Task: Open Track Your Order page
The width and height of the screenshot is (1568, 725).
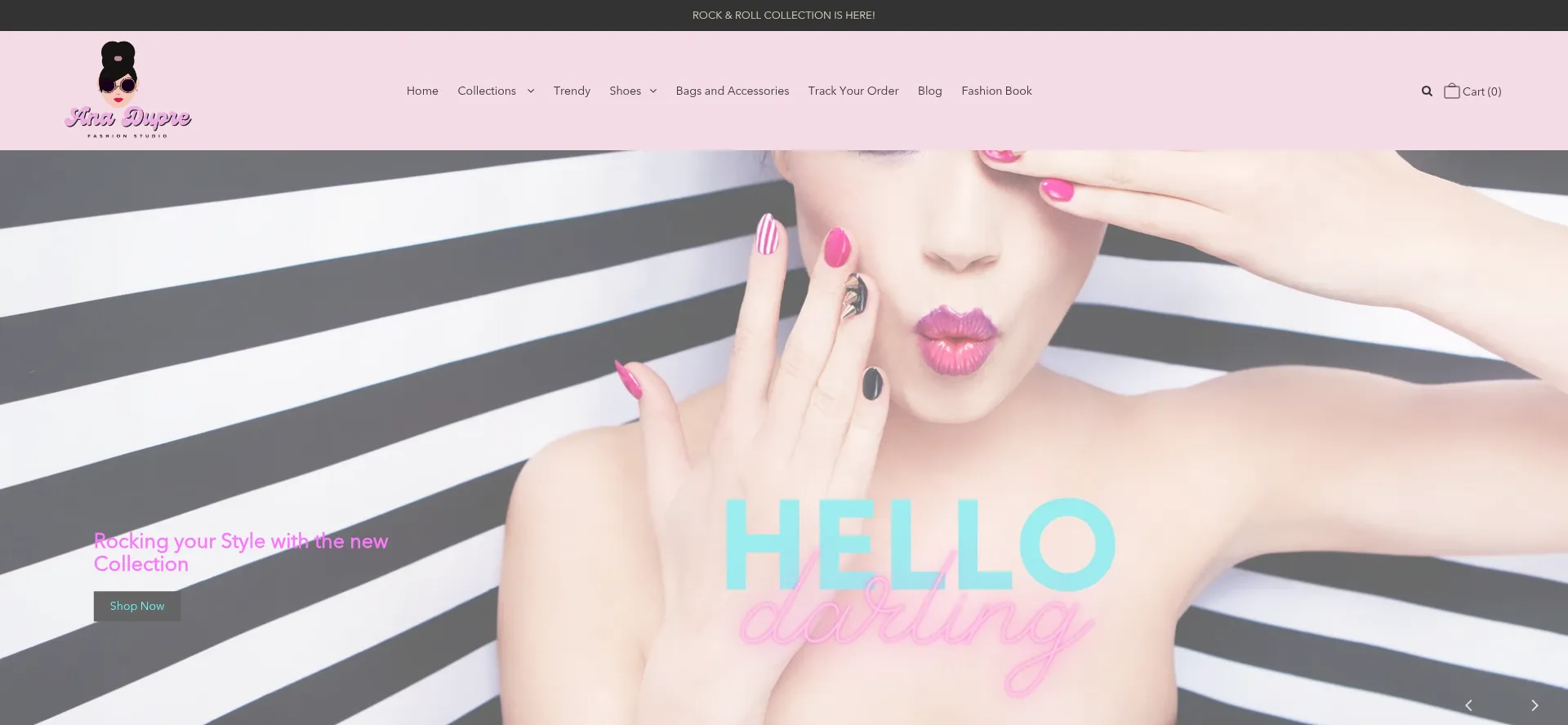Action: tap(853, 91)
